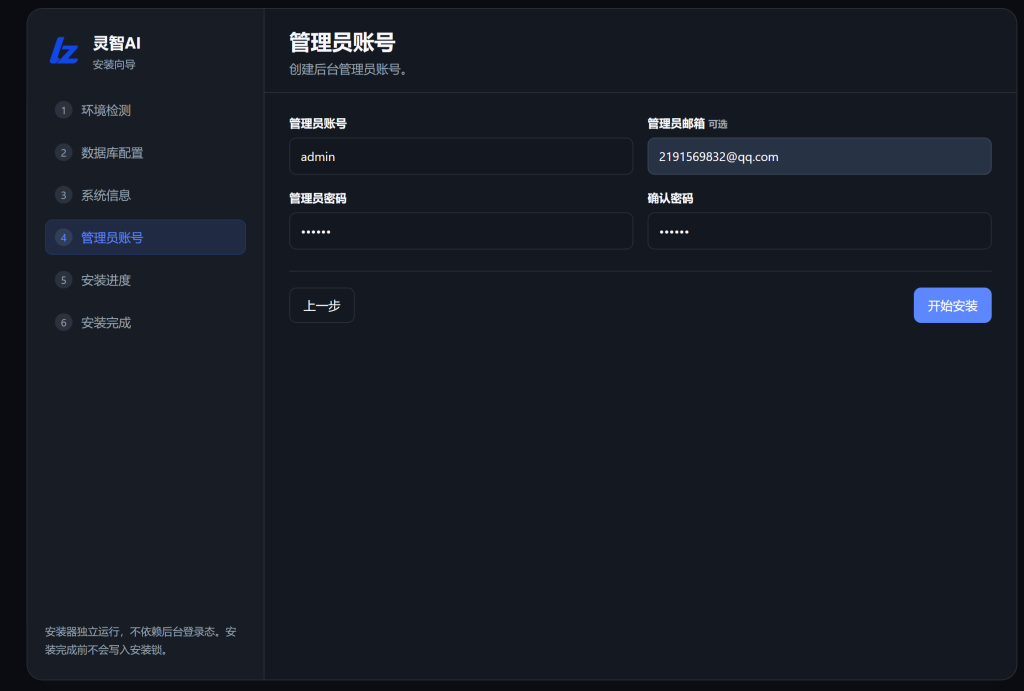Click the 上一步 button
The height and width of the screenshot is (691, 1024).
pos(322,305)
